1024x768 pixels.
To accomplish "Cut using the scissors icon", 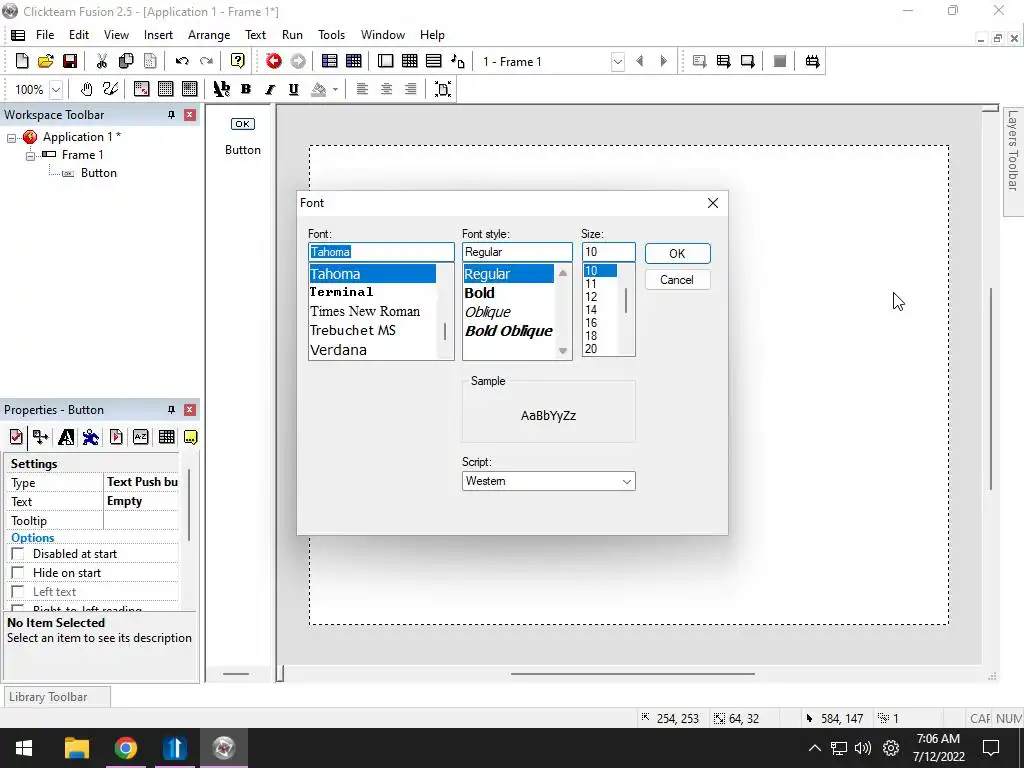I will [x=102, y=61].
